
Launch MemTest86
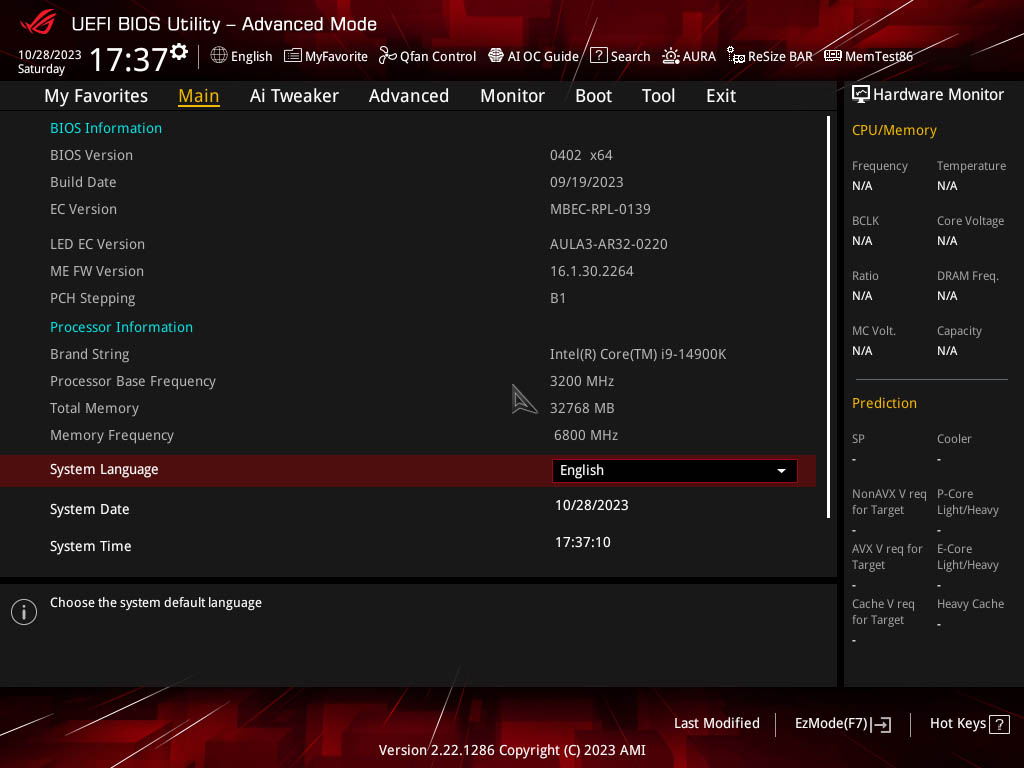pos(869,56)
